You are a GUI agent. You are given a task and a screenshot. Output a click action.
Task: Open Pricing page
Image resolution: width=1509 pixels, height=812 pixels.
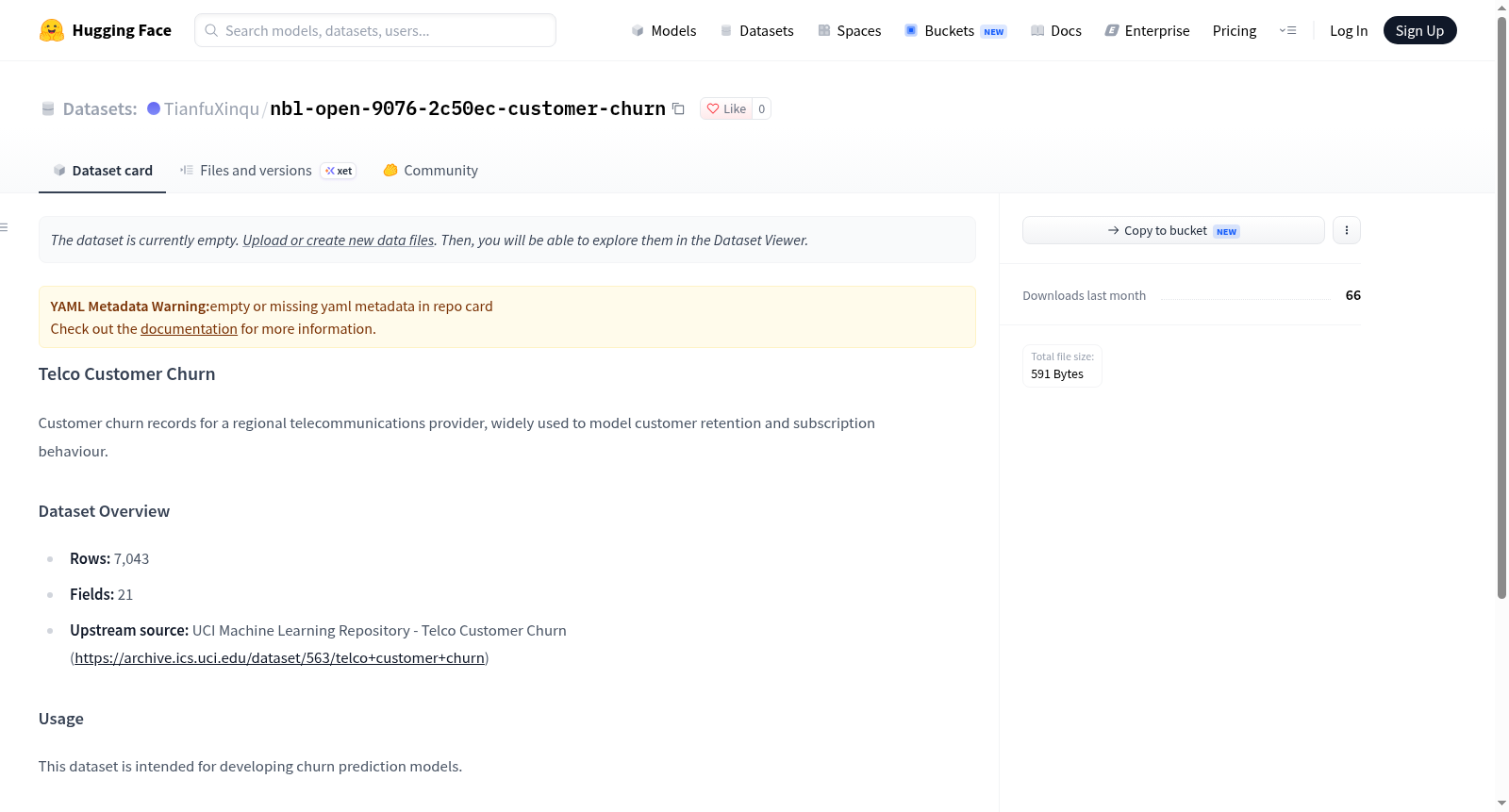(1235, 30)
